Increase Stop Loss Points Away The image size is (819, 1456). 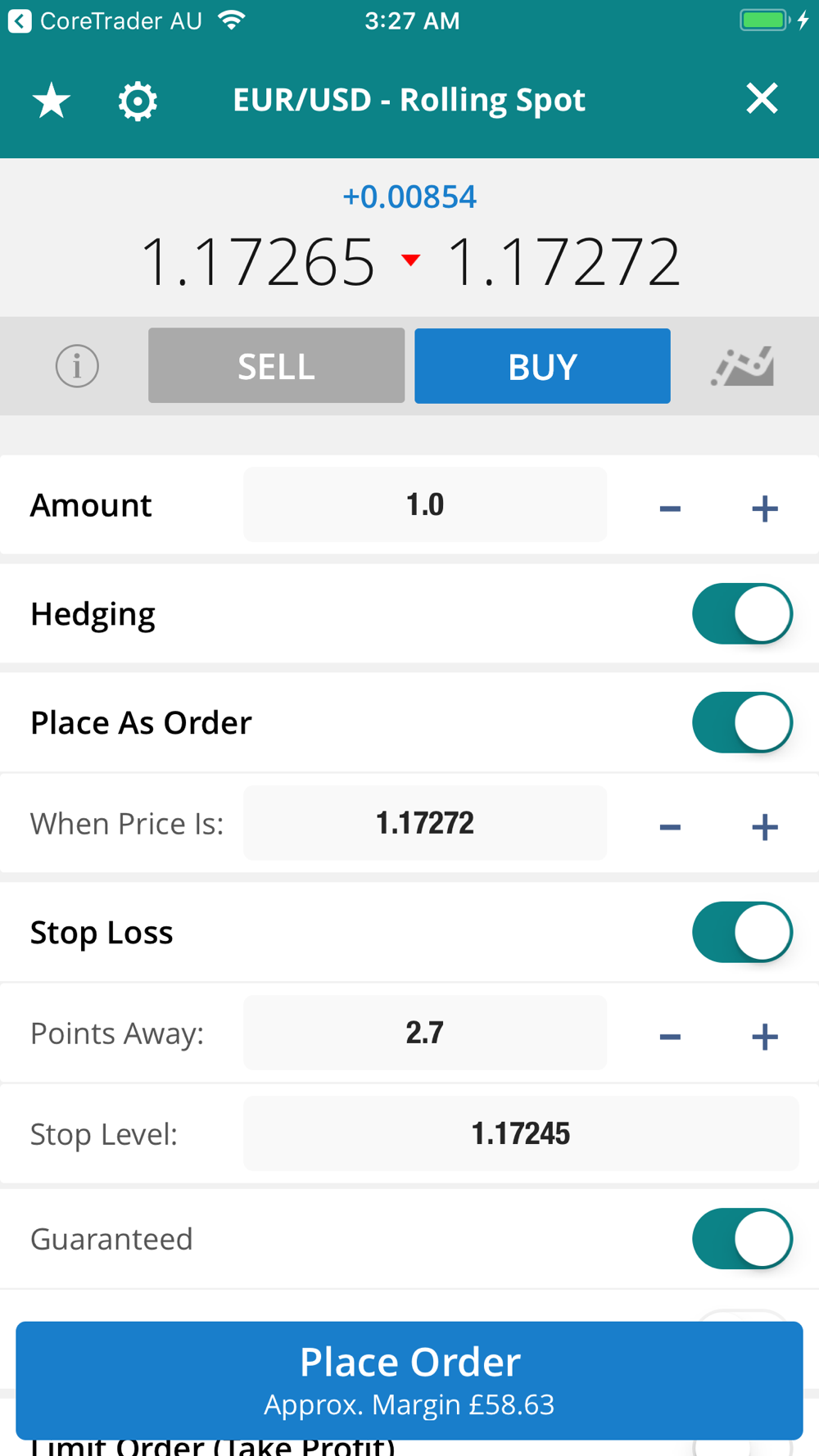point(764,1036)
